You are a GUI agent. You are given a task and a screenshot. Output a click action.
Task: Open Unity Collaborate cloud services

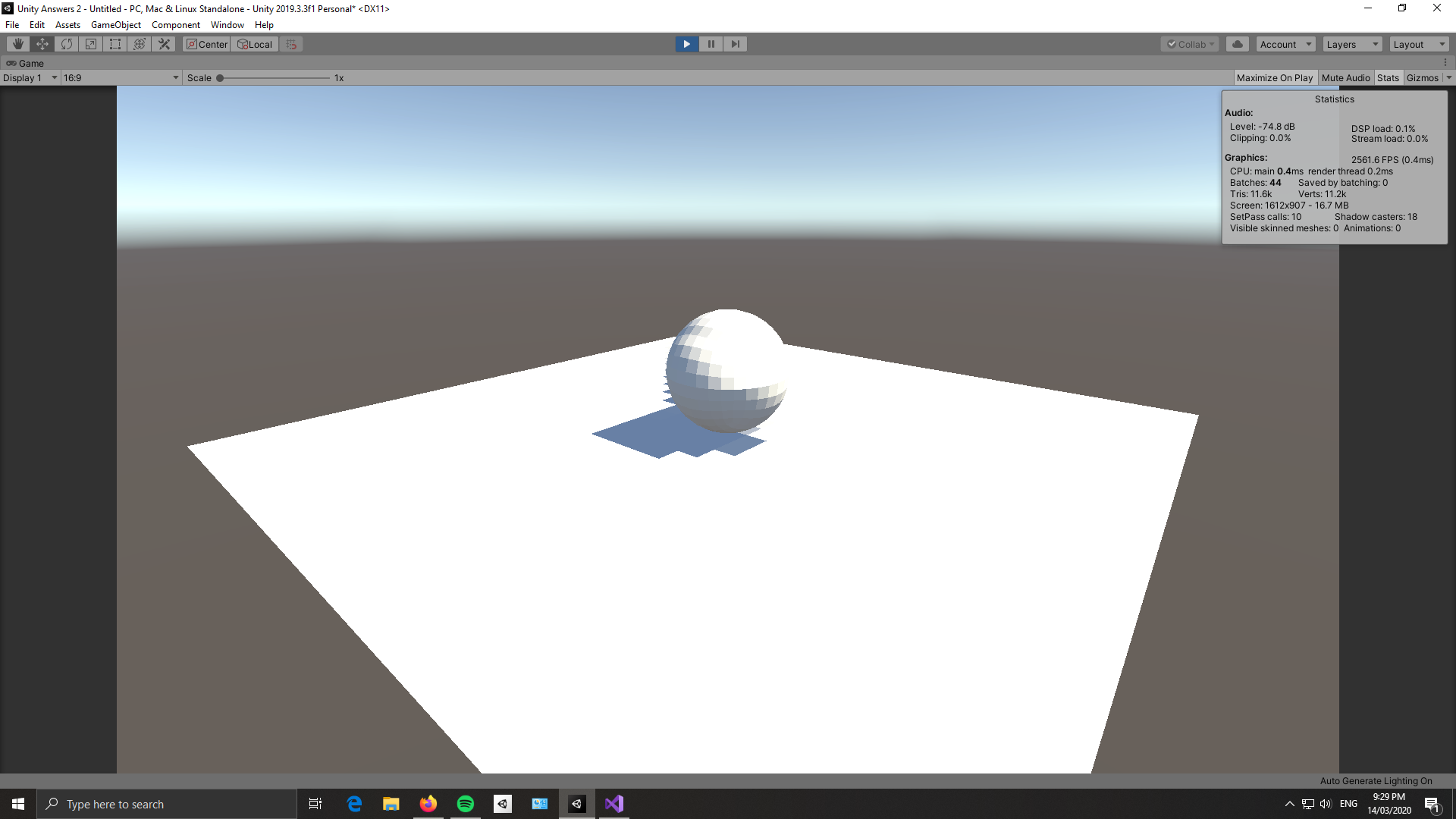pyautogui.click(x=1238, y=44)
